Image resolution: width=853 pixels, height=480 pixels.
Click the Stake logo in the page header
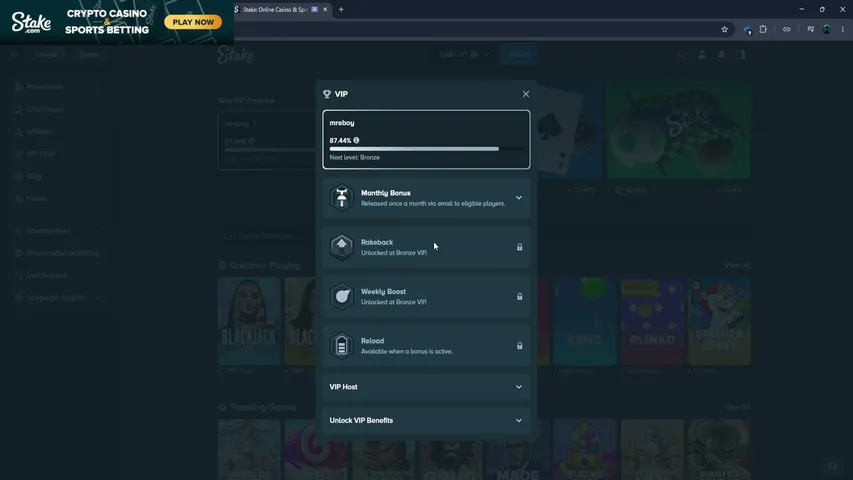[236, 54]
